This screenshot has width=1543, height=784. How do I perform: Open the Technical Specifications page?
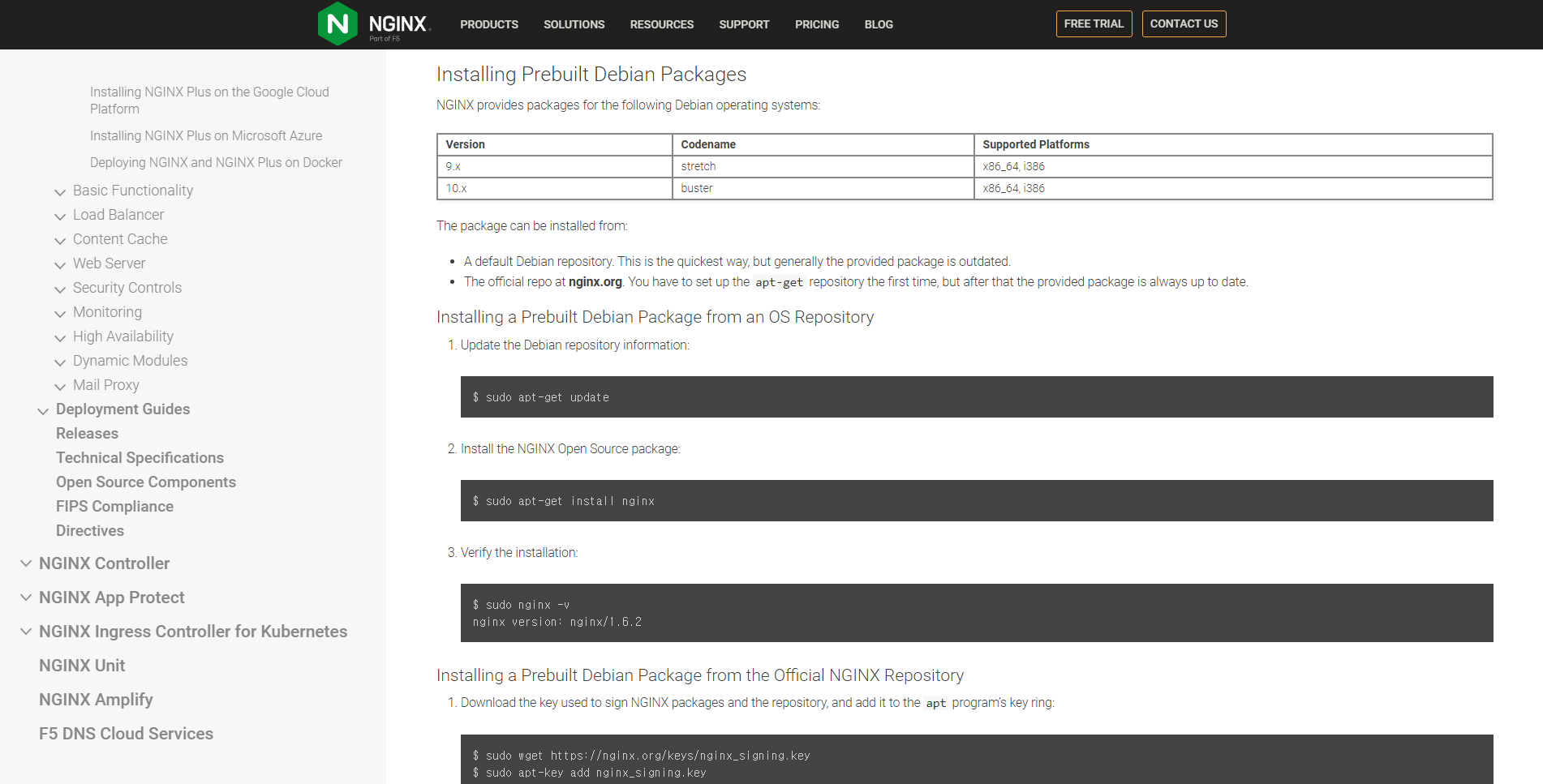140,458
